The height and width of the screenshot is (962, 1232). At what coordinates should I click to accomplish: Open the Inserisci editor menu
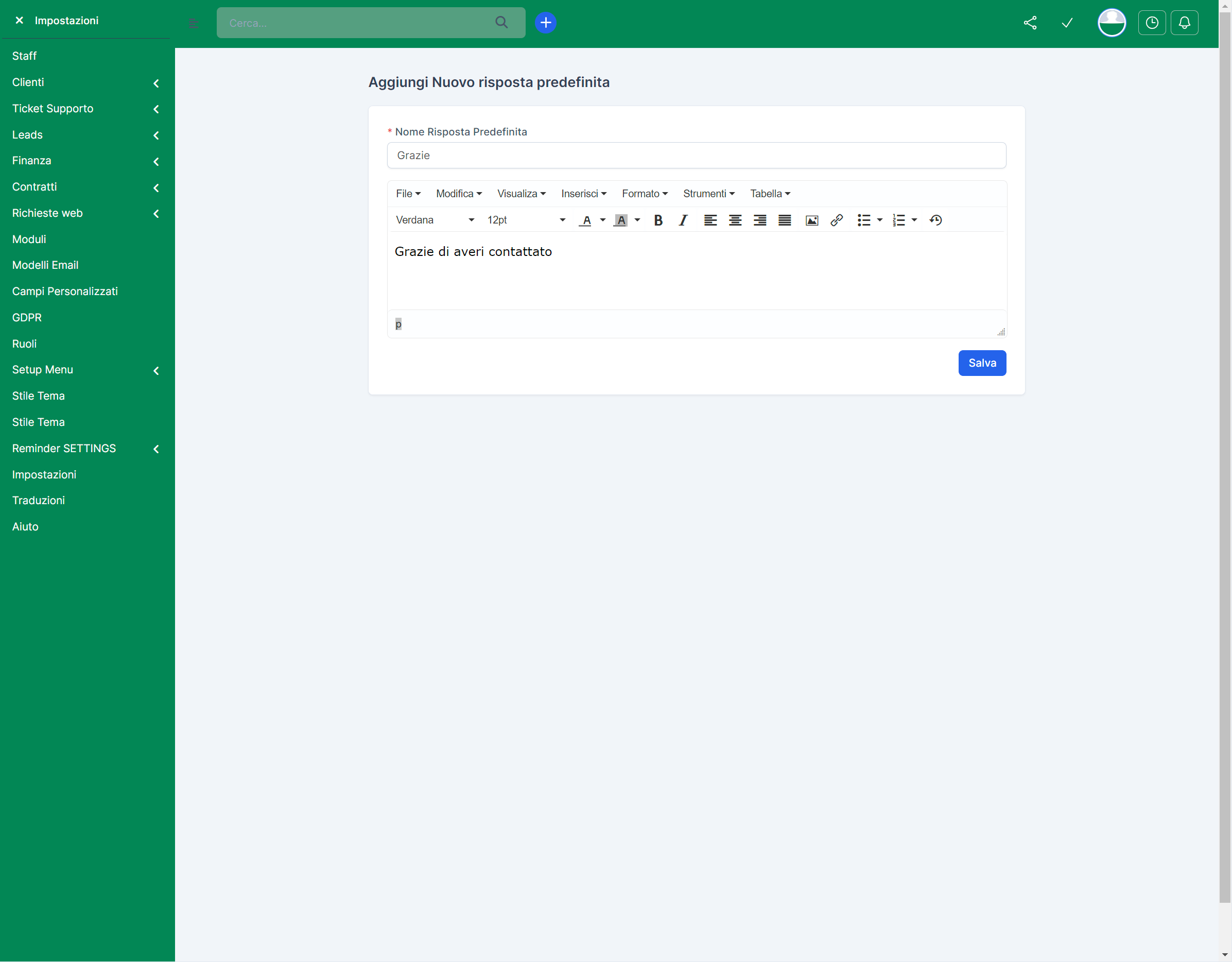click(x=583, y=194)
